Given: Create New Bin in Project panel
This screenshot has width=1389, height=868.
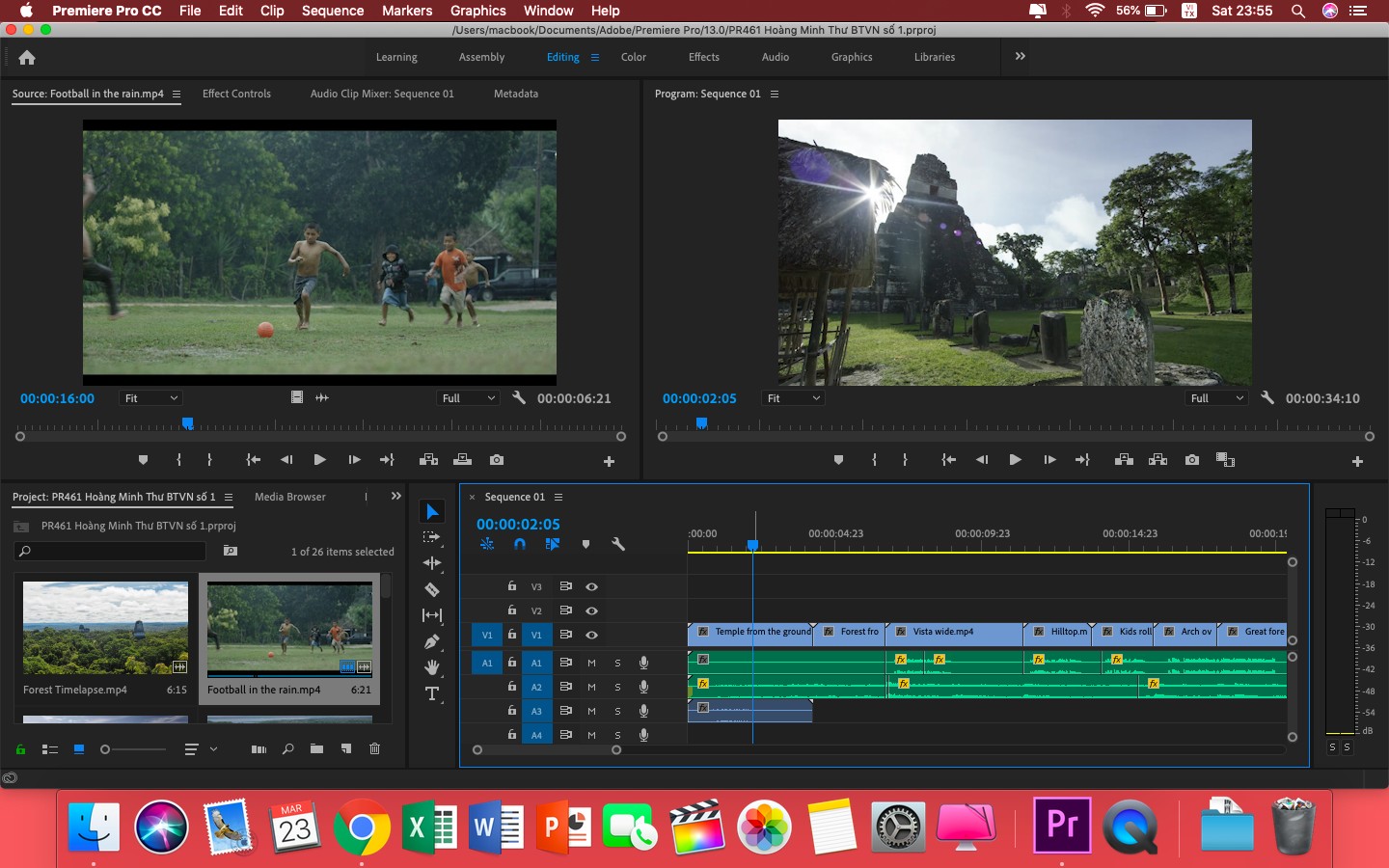Looking at the screenshot, I should [316, 749].
